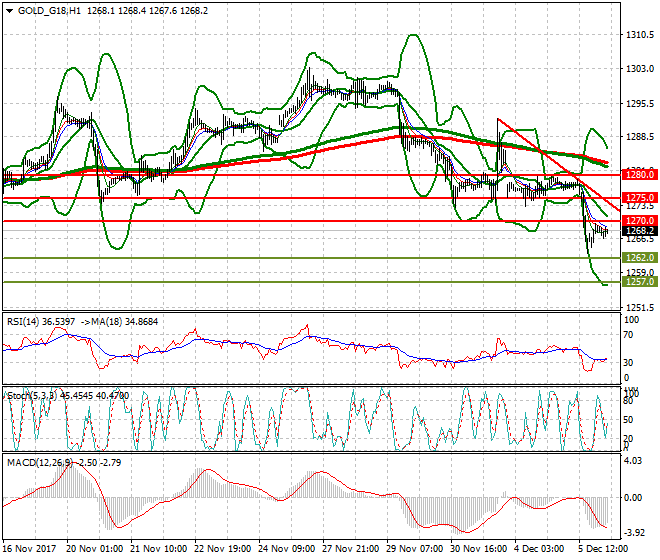Click the 5 Dec 12:00 time label
This screenshot has height=560, width=660.
[x=603, y=549]
